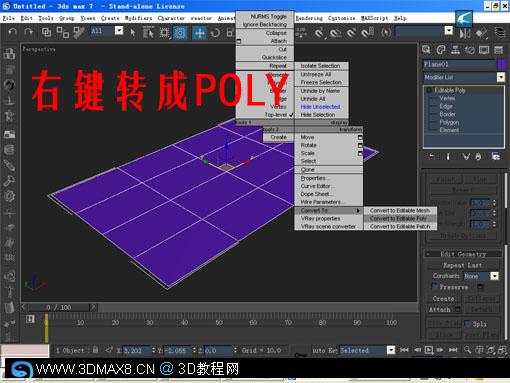This screenshot has height=383, width=510.
Task: Click the Plane01 object name field
Action: coord(460,64)
